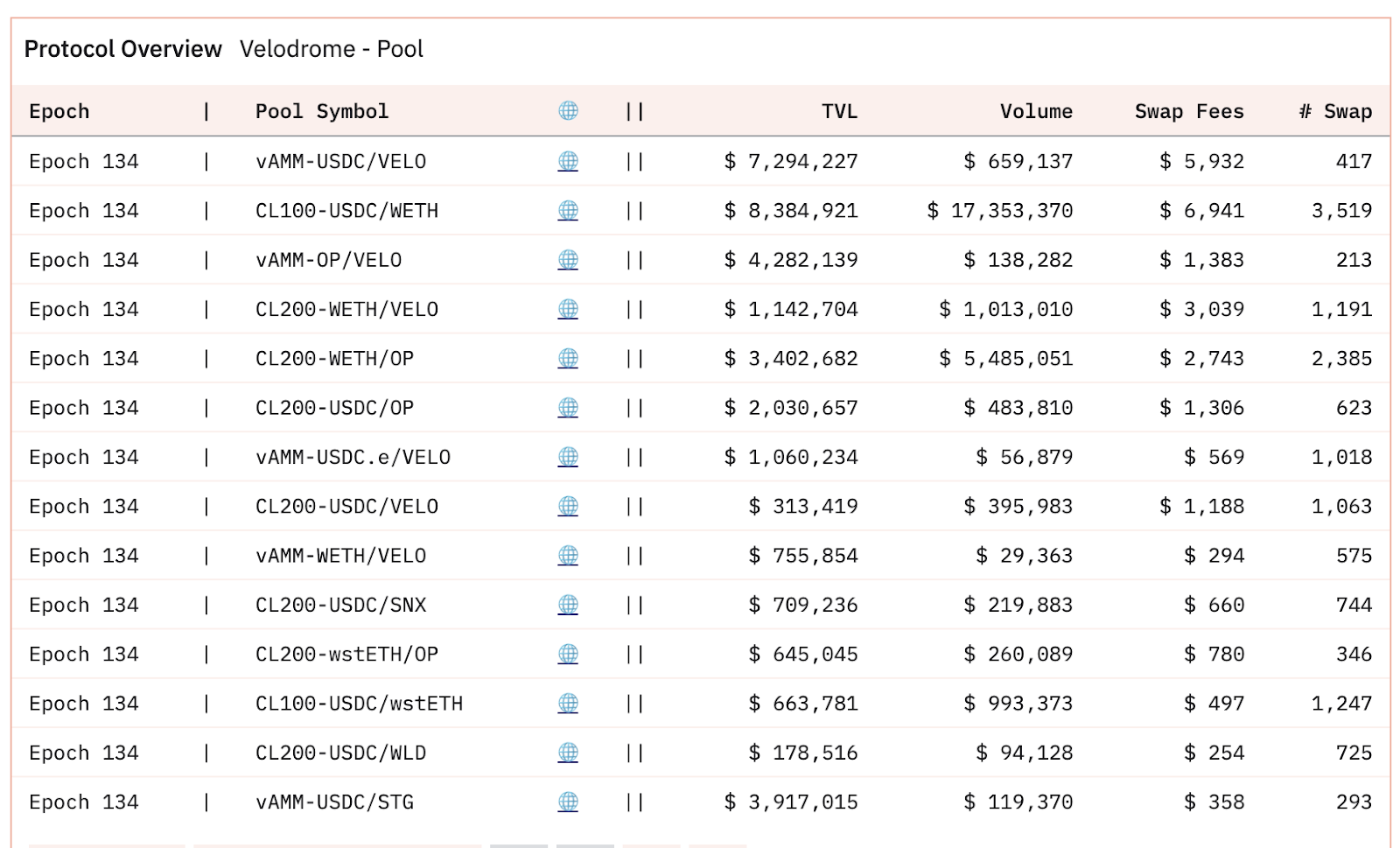Open globe link for CL200-USDC/SNX pool
The width and height of the screenshot is (1400, 848).
pyautogui.click(x=568, y=605)
